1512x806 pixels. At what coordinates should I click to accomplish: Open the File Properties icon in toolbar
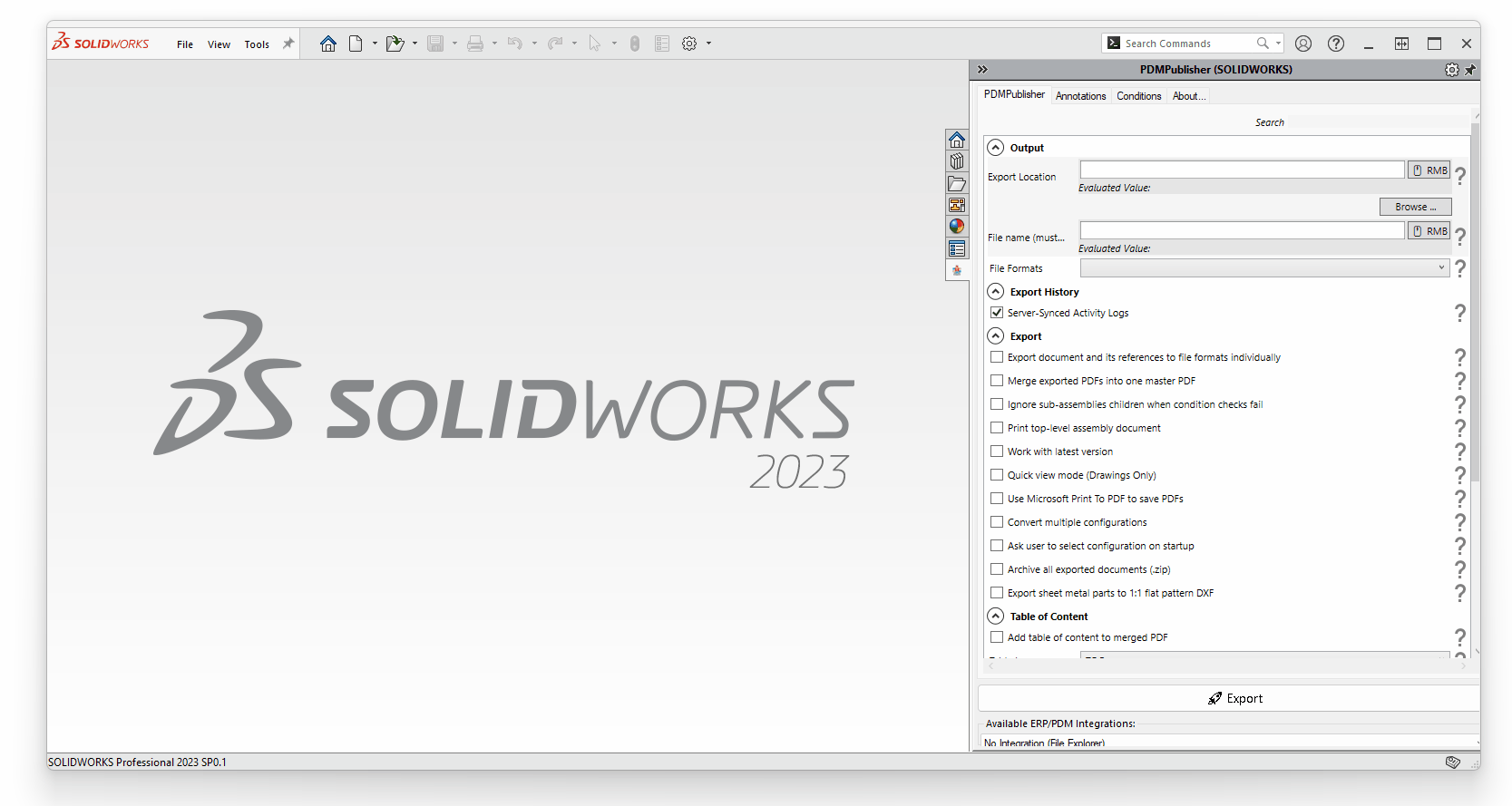662,44
